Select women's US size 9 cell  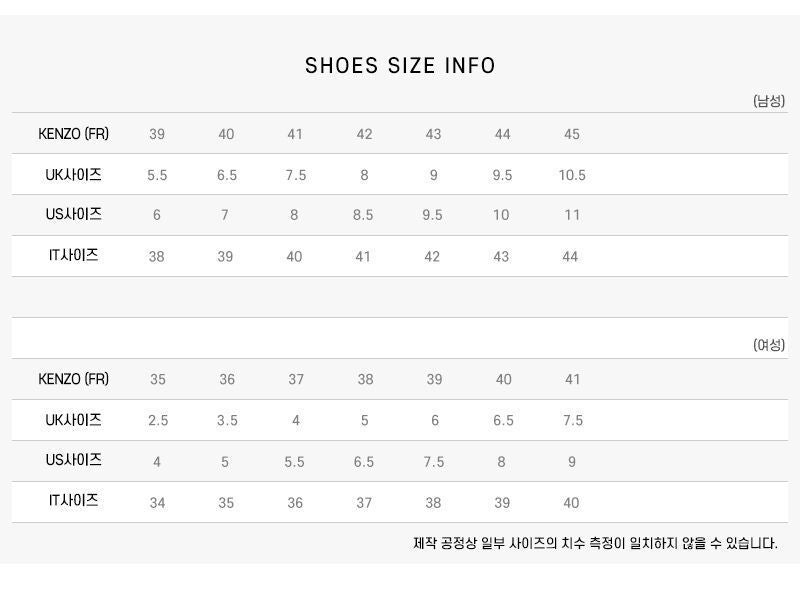point(571,461)
